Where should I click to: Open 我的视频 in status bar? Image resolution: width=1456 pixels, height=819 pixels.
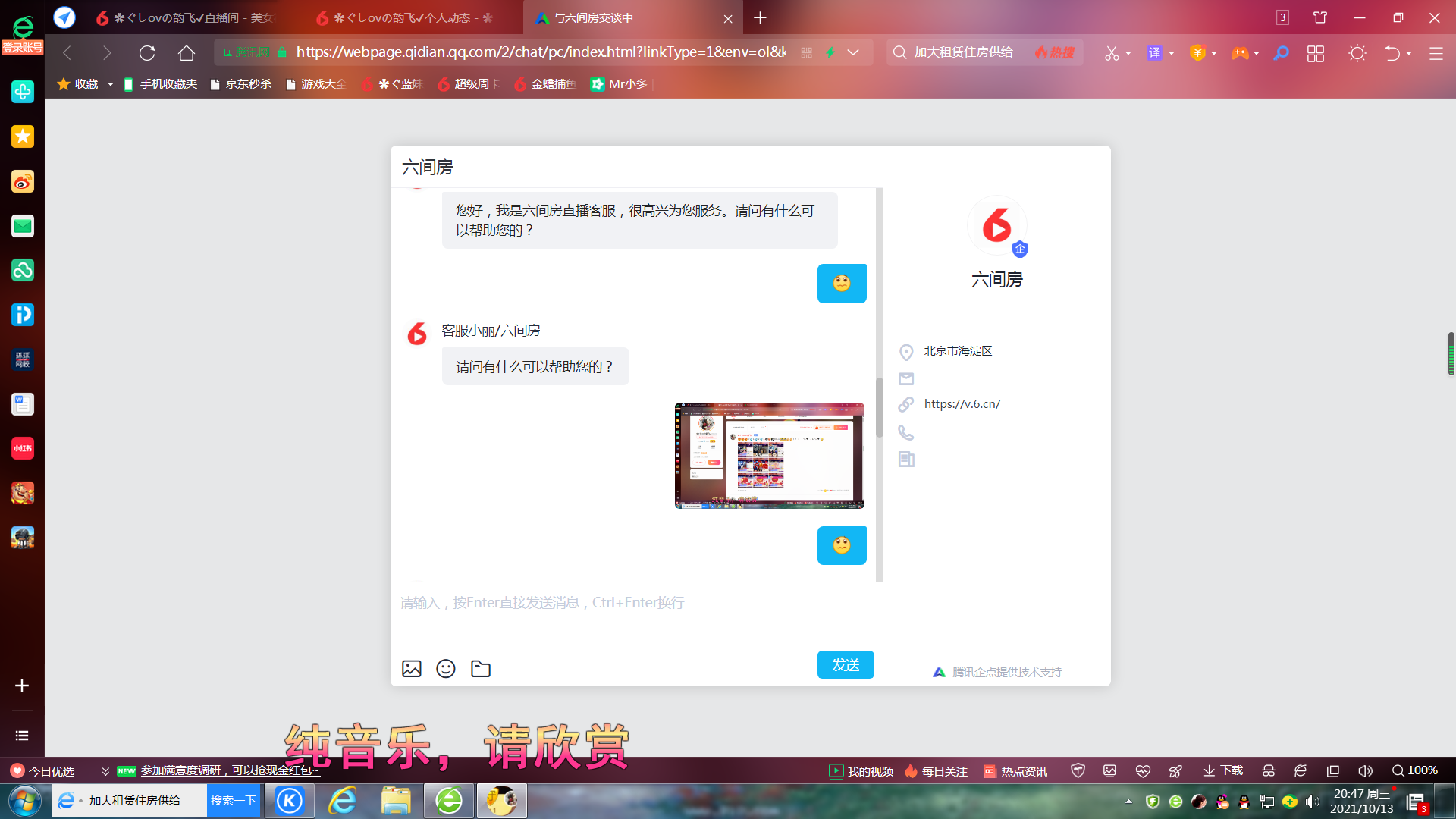(x=861, y=771)
